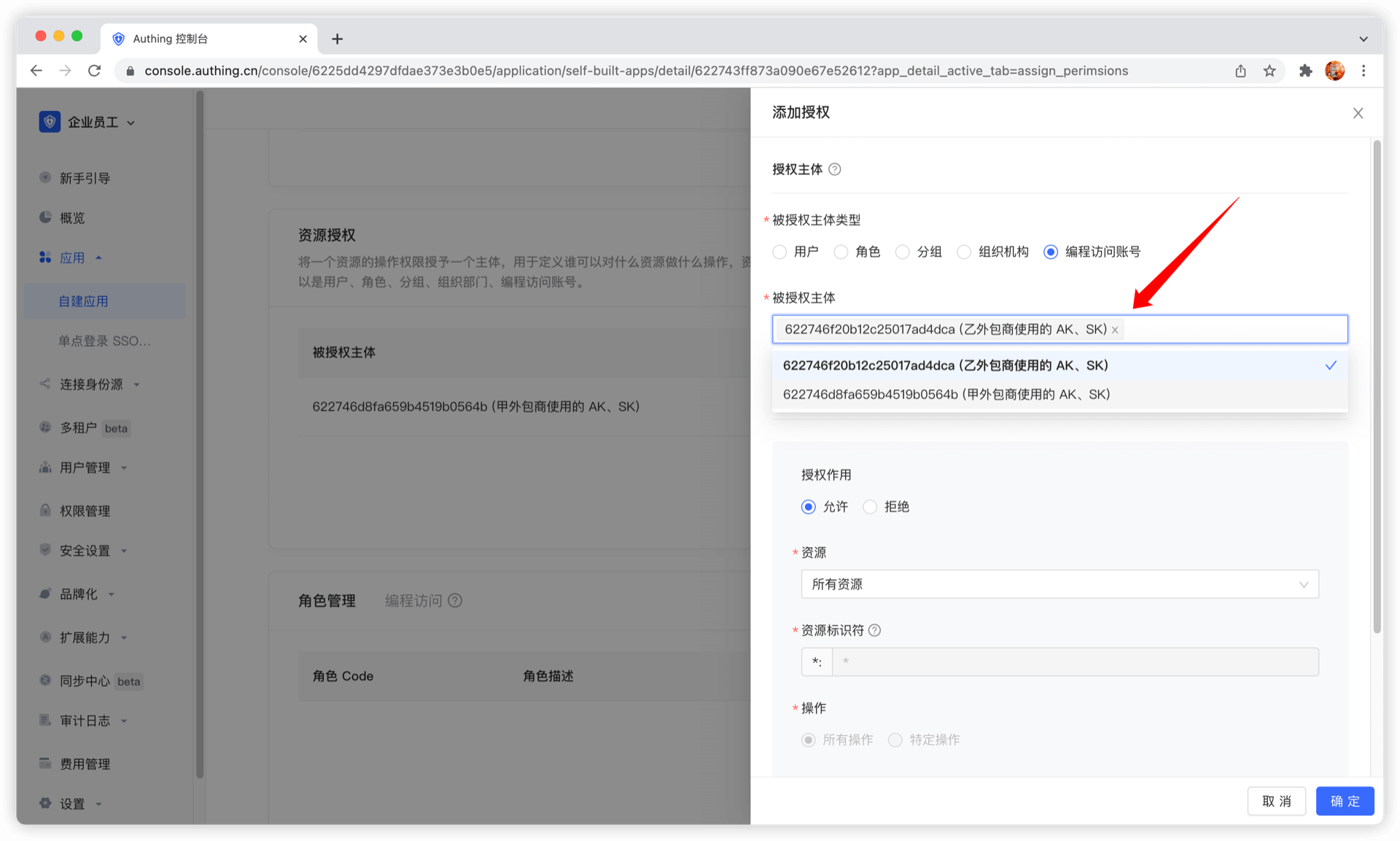This screenshot has width=1400, height=841.
Task: Open a new browser tab
Action: pos(337,39)
